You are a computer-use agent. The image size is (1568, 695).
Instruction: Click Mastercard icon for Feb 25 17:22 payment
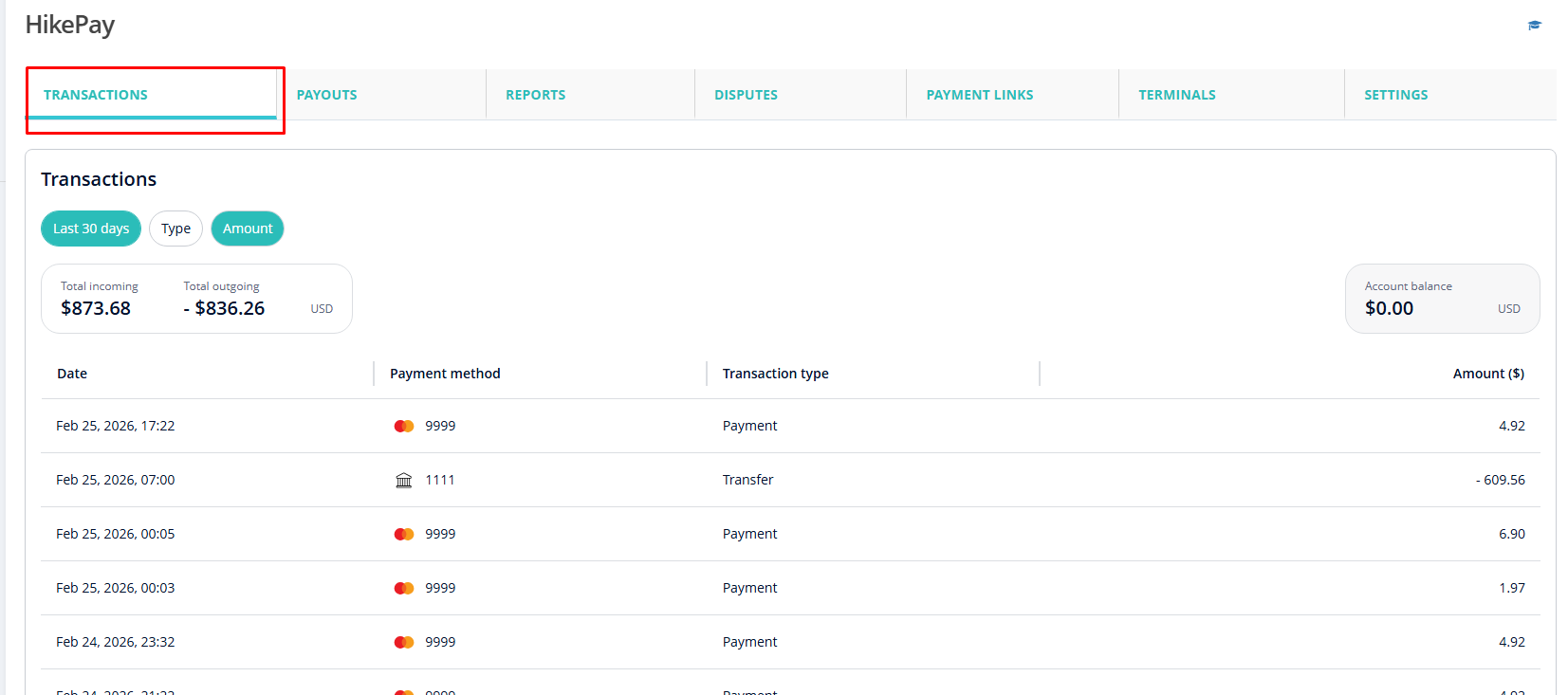(404, 427)
